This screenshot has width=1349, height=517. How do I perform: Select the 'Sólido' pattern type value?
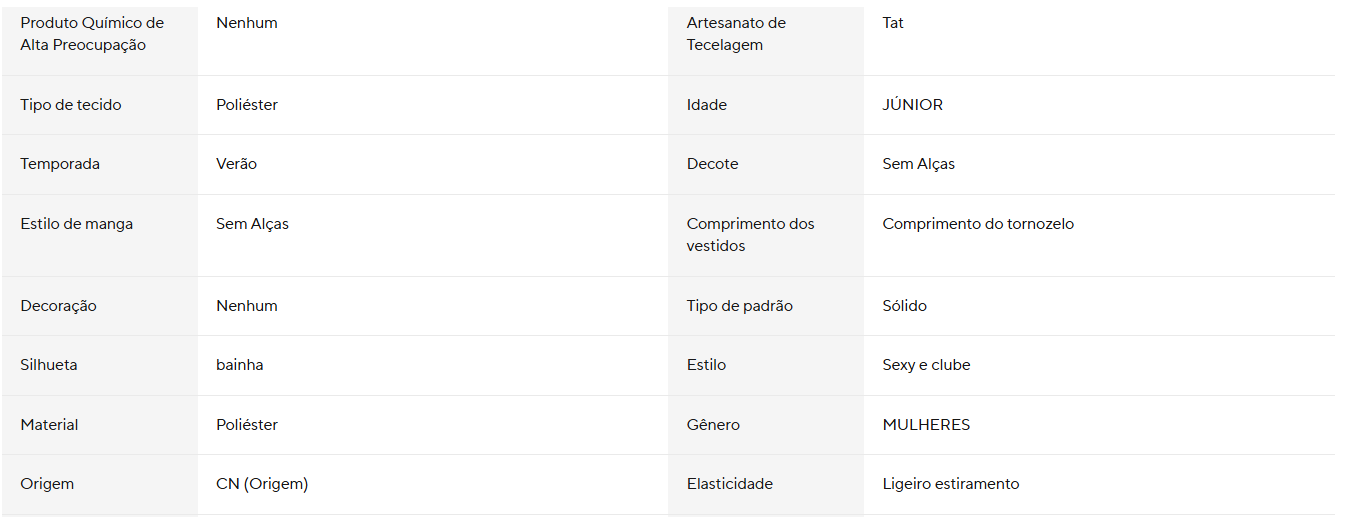tap(904, 306)
